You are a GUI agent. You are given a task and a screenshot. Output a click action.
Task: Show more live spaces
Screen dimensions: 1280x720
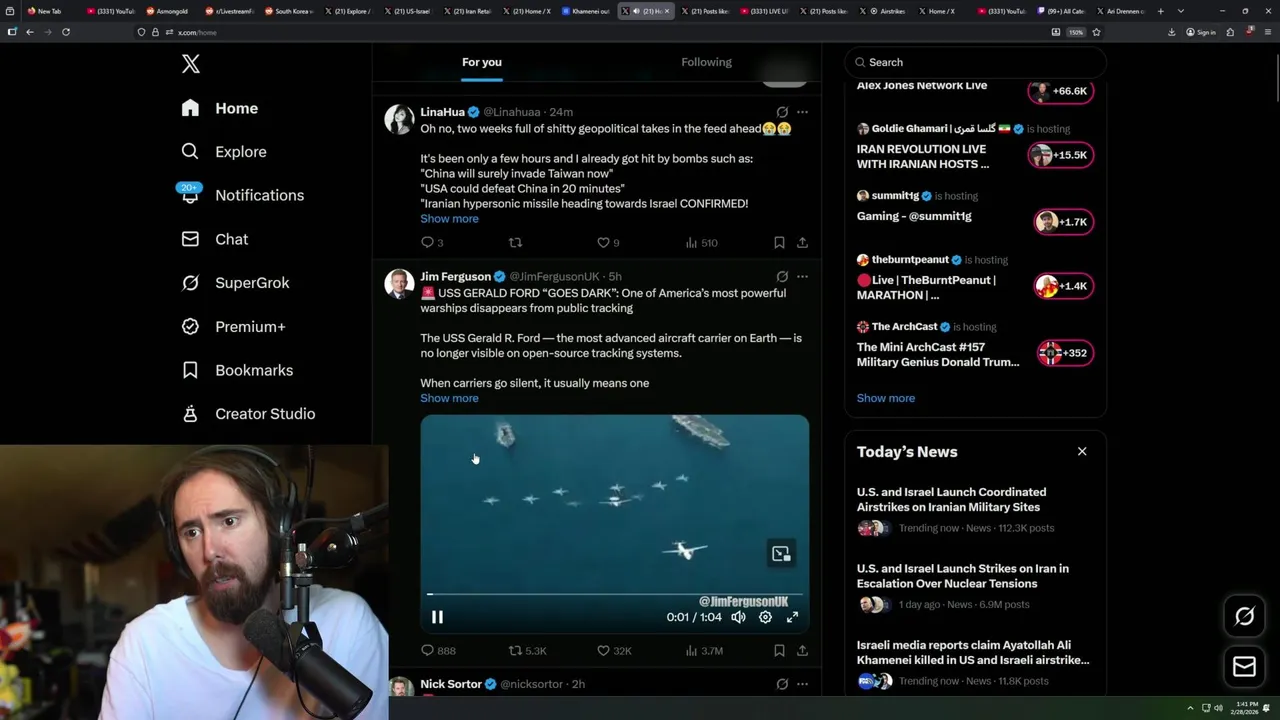[x=886, y=398]
